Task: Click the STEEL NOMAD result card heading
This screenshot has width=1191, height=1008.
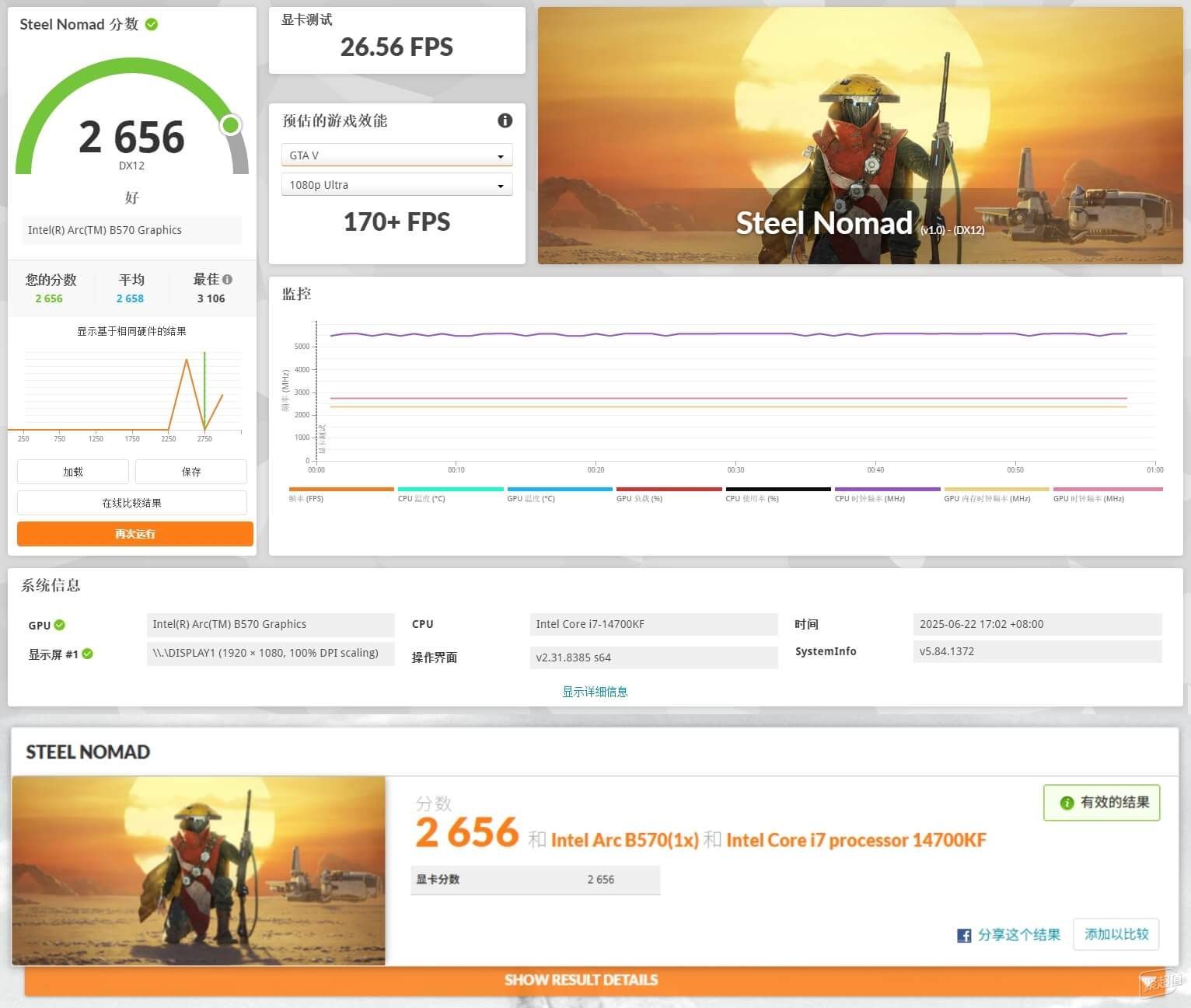Action: pos(88,752)
